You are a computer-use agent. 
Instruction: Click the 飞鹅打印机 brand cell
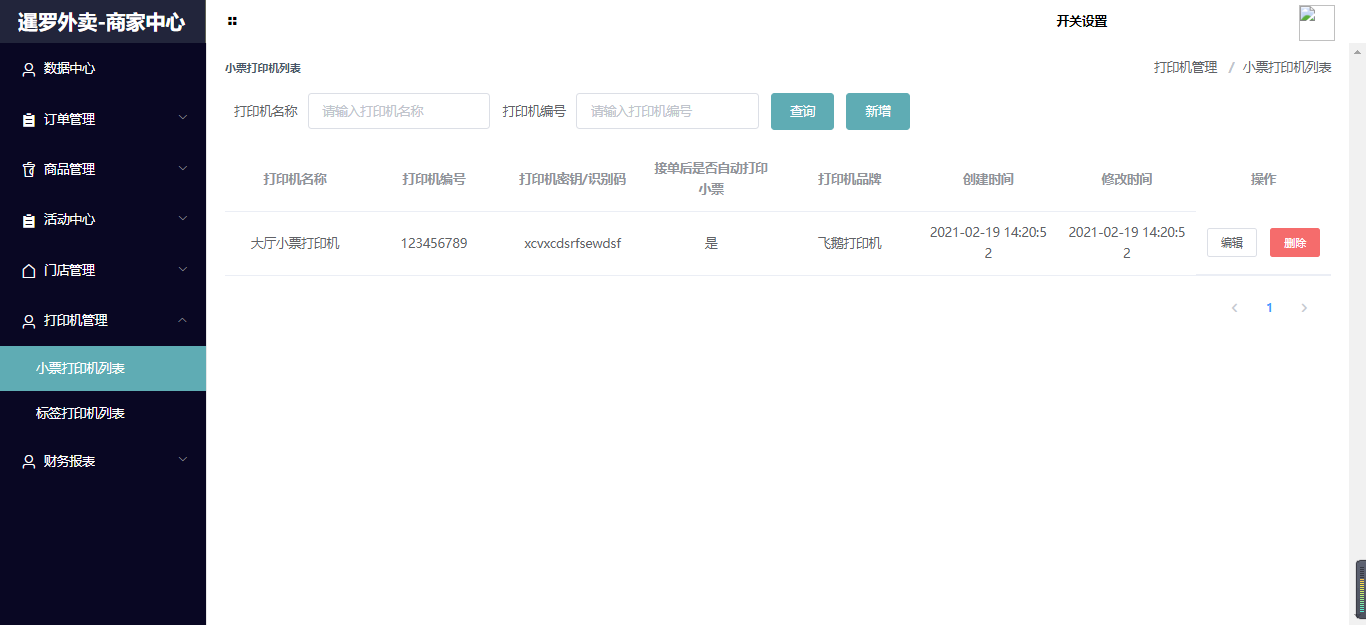850,243
